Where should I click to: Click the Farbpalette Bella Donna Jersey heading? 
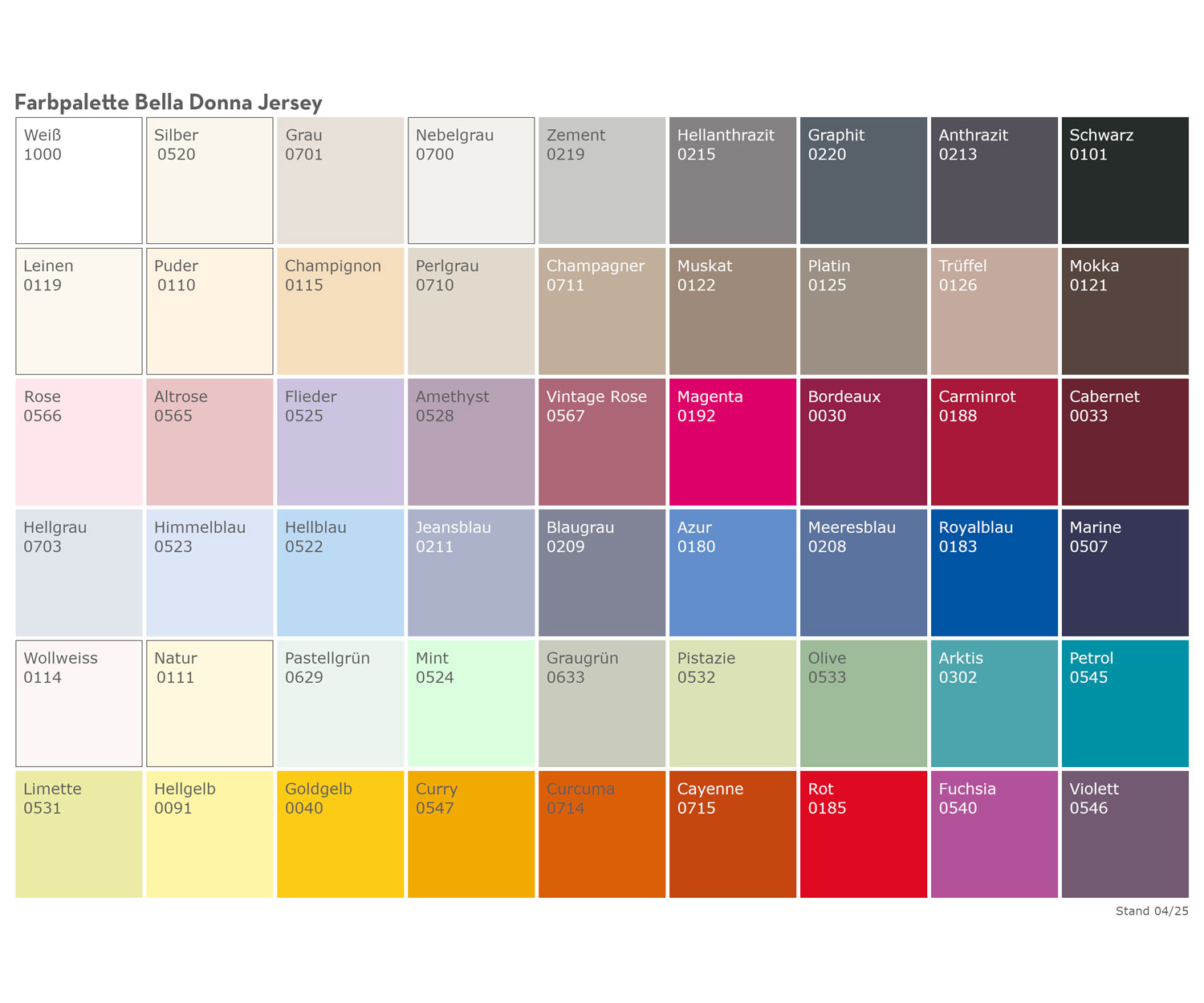click(x=169, y=103)
